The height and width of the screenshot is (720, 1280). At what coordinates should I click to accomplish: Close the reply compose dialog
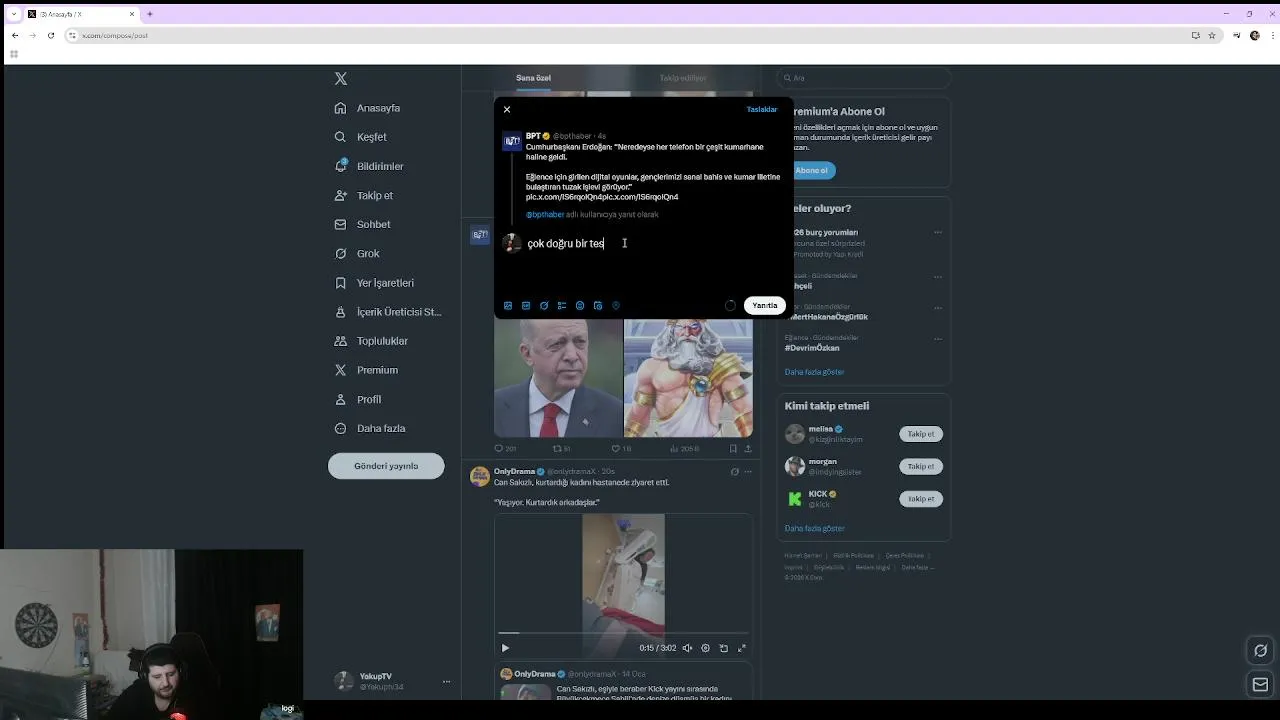(x=507, y=109)
